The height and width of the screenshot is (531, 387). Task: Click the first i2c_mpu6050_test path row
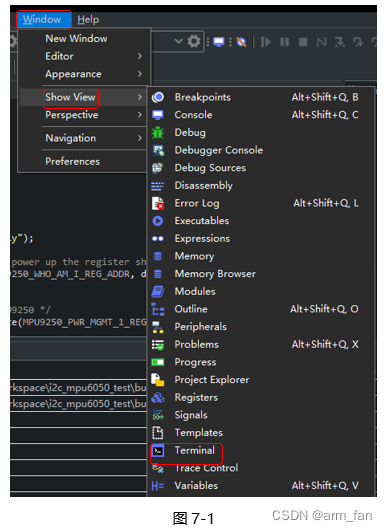pyautogui.click(x=78, y=388)
